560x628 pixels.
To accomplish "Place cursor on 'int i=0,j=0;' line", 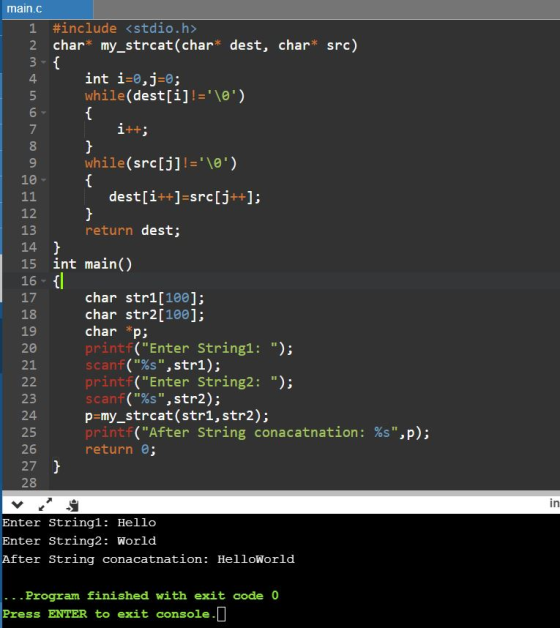I will pos(133,79).
